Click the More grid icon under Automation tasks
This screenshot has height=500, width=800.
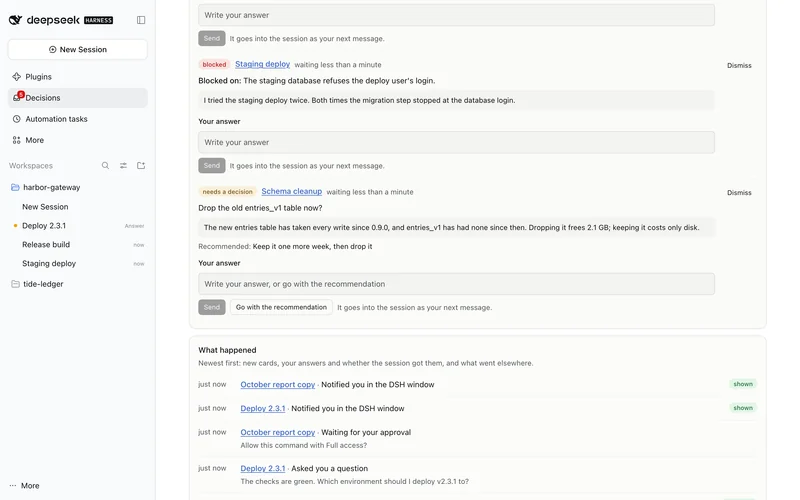click(x=16, y=140)
